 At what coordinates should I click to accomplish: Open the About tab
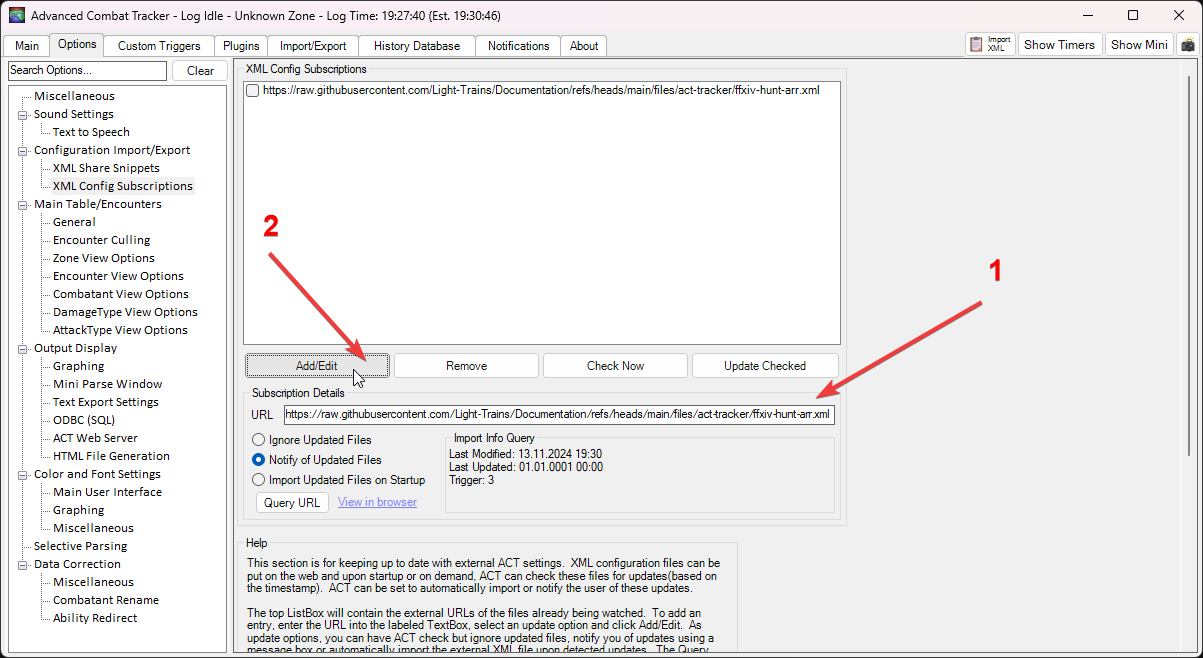click(x=584, y=46)
